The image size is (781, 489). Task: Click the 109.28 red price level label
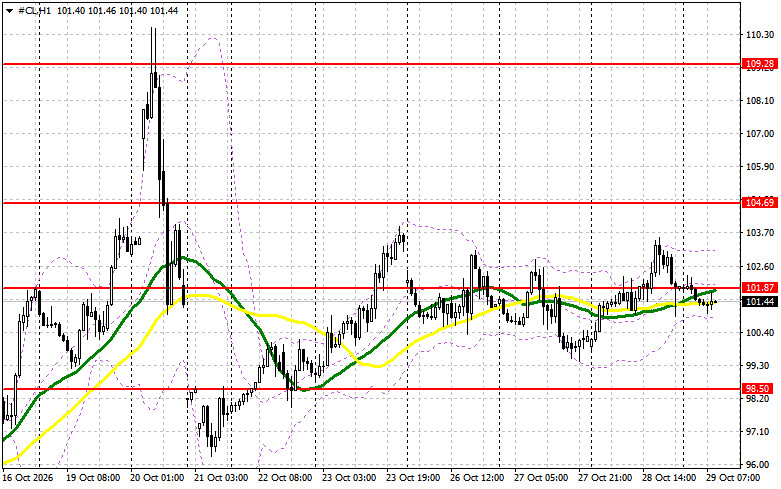tap(760, 64)
